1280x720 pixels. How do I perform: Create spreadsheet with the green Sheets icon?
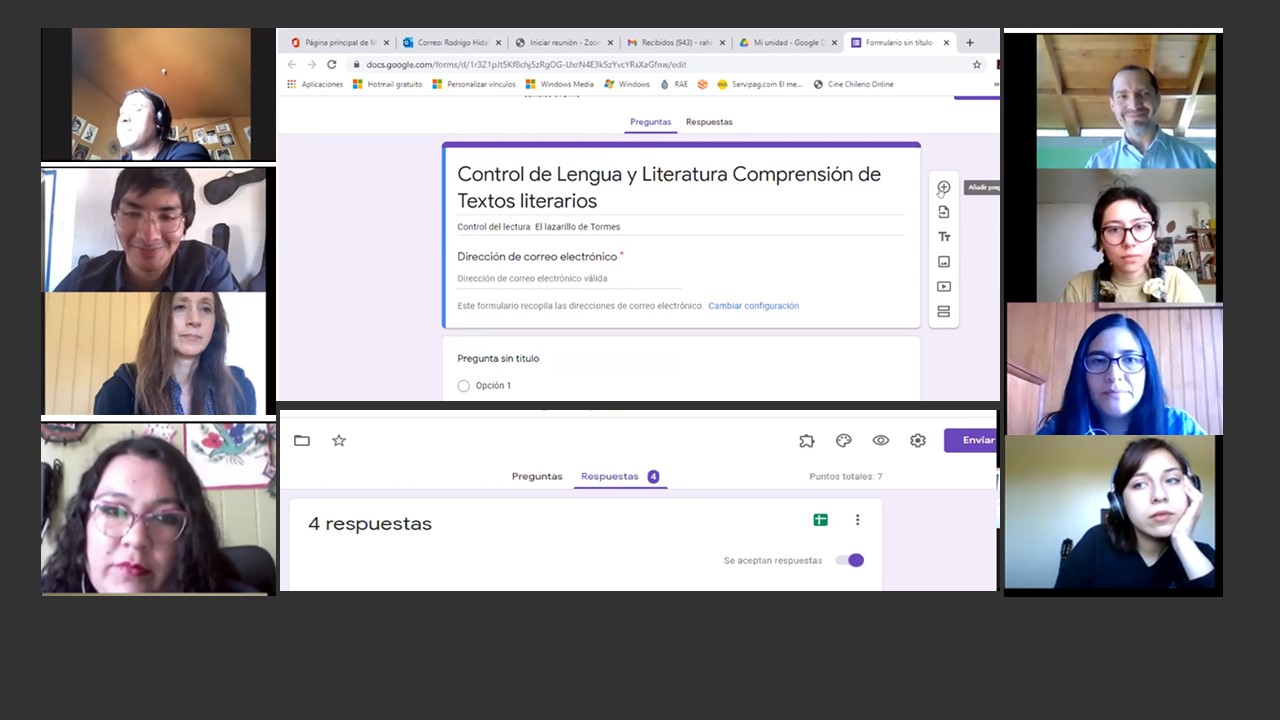[x=820, y=520]
